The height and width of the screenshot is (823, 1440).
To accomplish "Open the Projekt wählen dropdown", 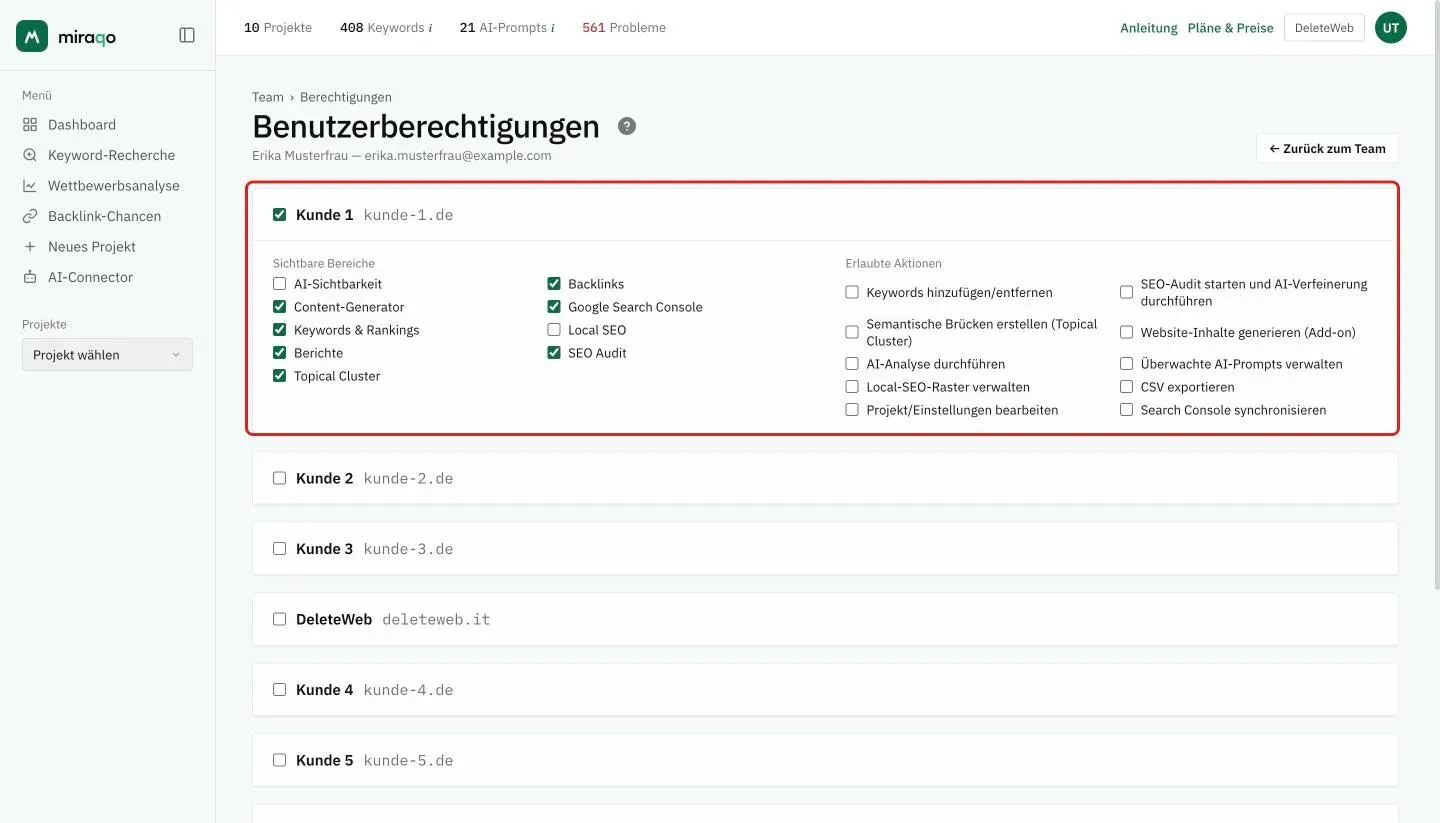I will point(107,354).
